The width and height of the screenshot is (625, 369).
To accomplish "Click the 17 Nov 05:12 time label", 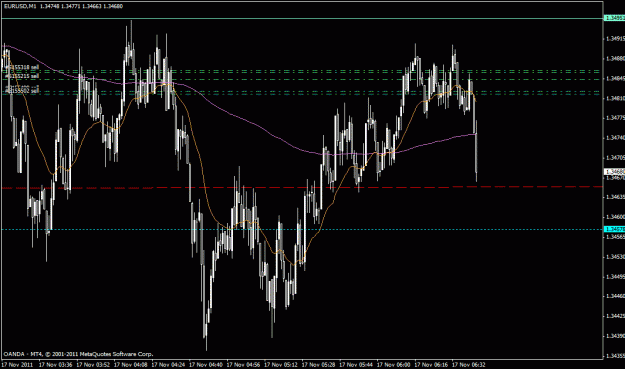I will coord(281,365).
